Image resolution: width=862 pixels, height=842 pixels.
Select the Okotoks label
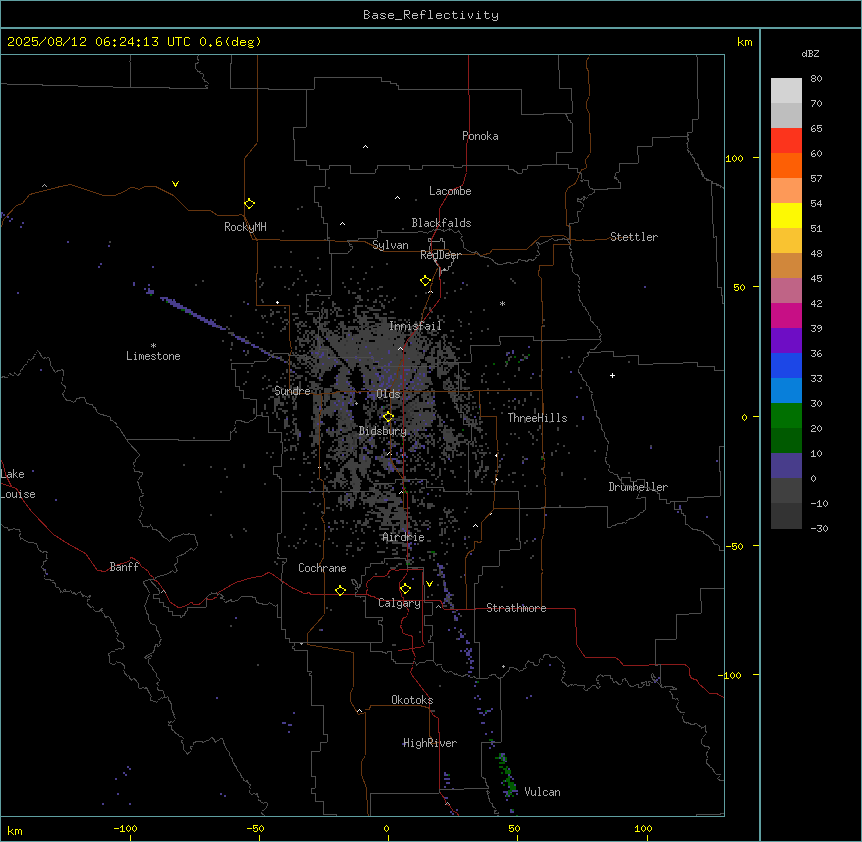[412, 700]
